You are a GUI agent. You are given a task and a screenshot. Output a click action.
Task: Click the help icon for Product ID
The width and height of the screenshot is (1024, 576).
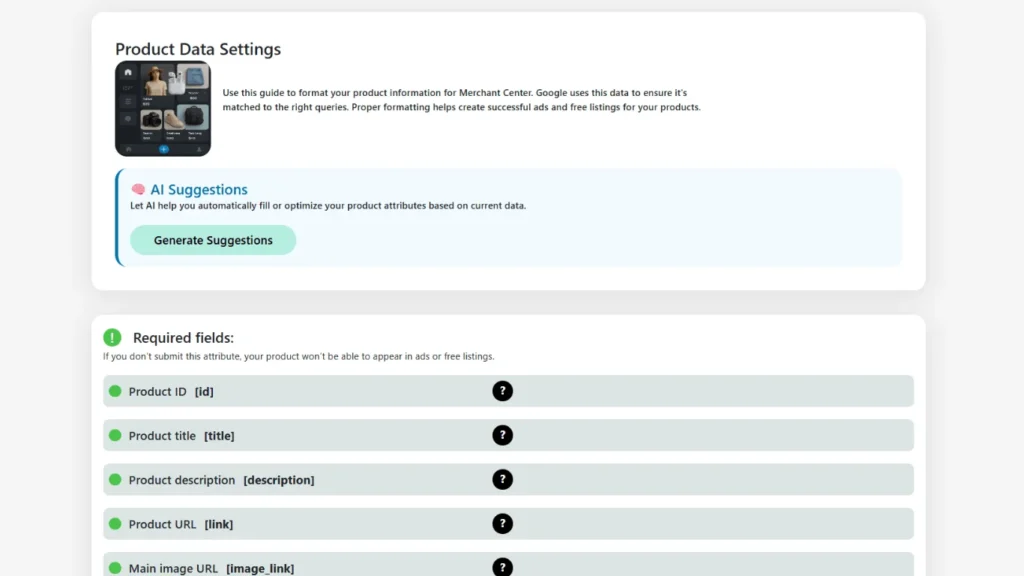(502, 391)
